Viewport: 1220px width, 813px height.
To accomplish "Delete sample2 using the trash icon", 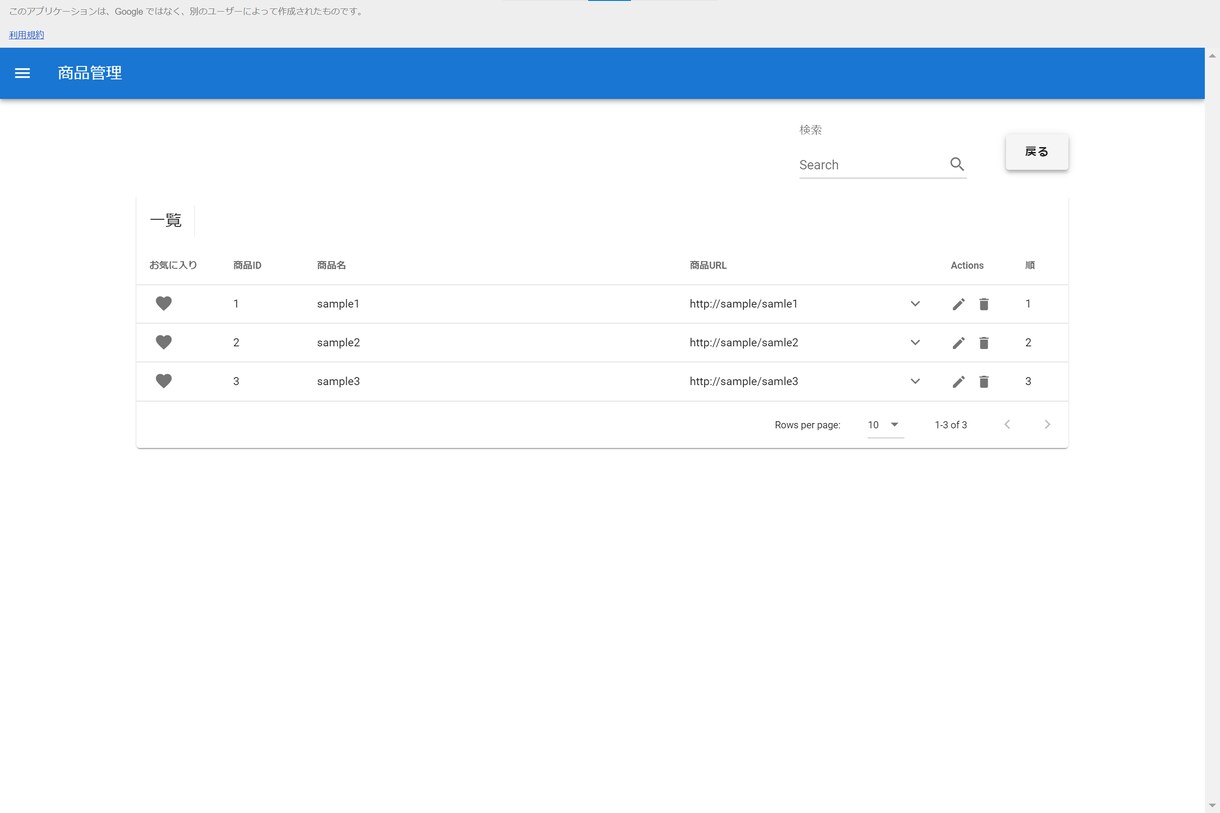I will tap(984, 343).
